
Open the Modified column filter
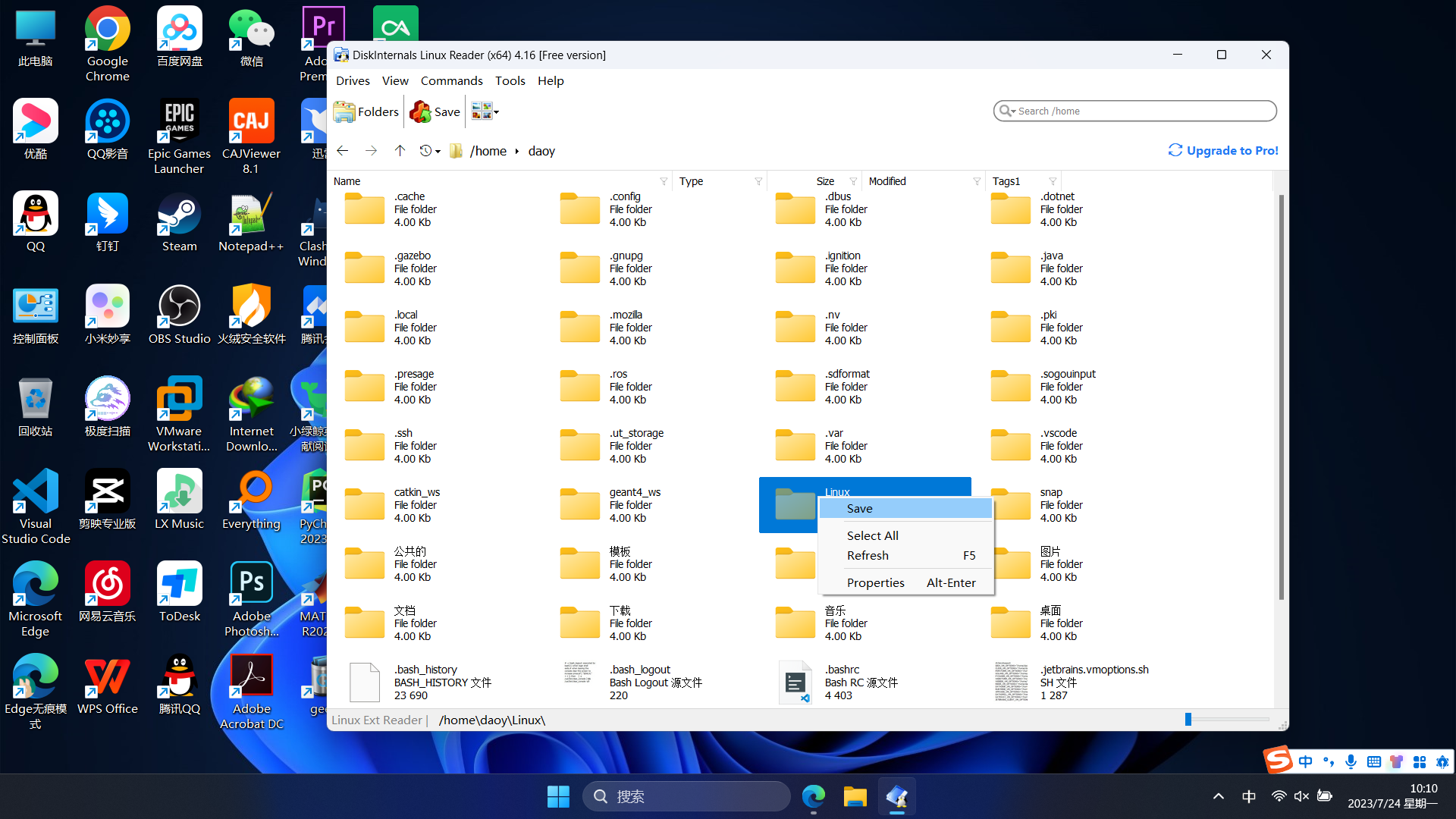[x=977, y=181]
